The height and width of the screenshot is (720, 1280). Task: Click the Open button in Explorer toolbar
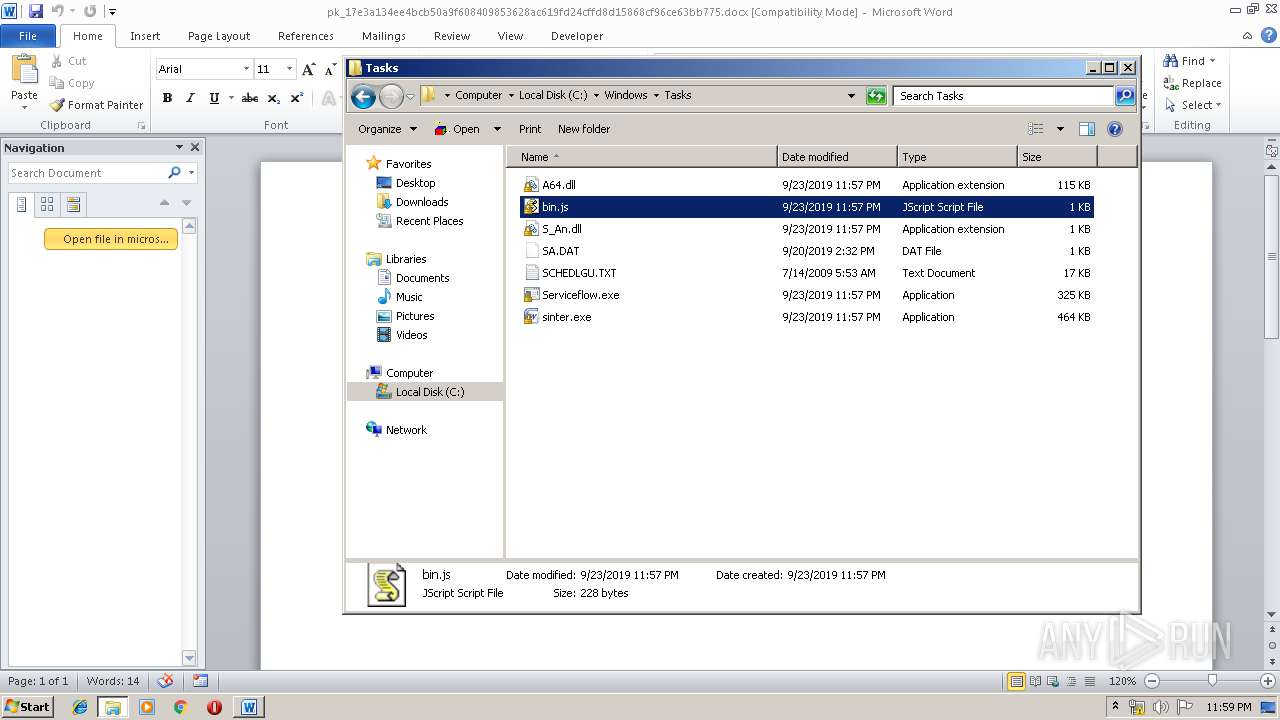pos(457,129)
